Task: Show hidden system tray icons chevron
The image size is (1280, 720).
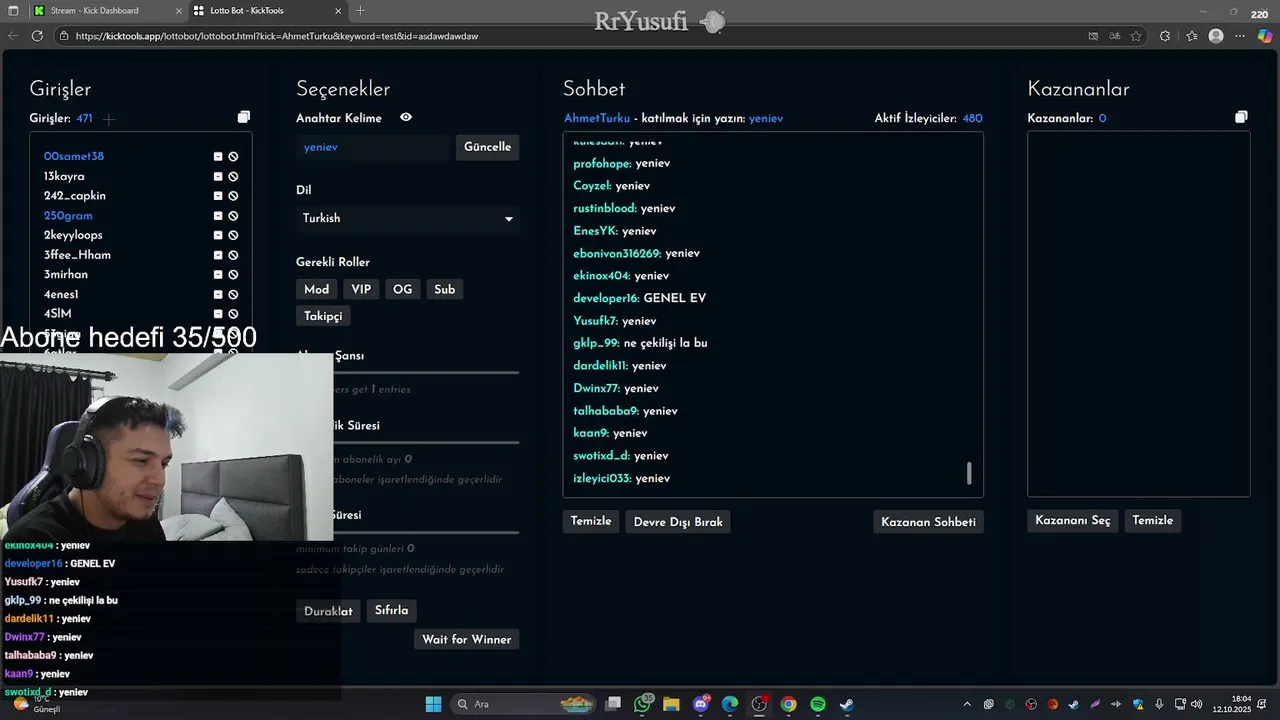Action: [x=967, y=704]
